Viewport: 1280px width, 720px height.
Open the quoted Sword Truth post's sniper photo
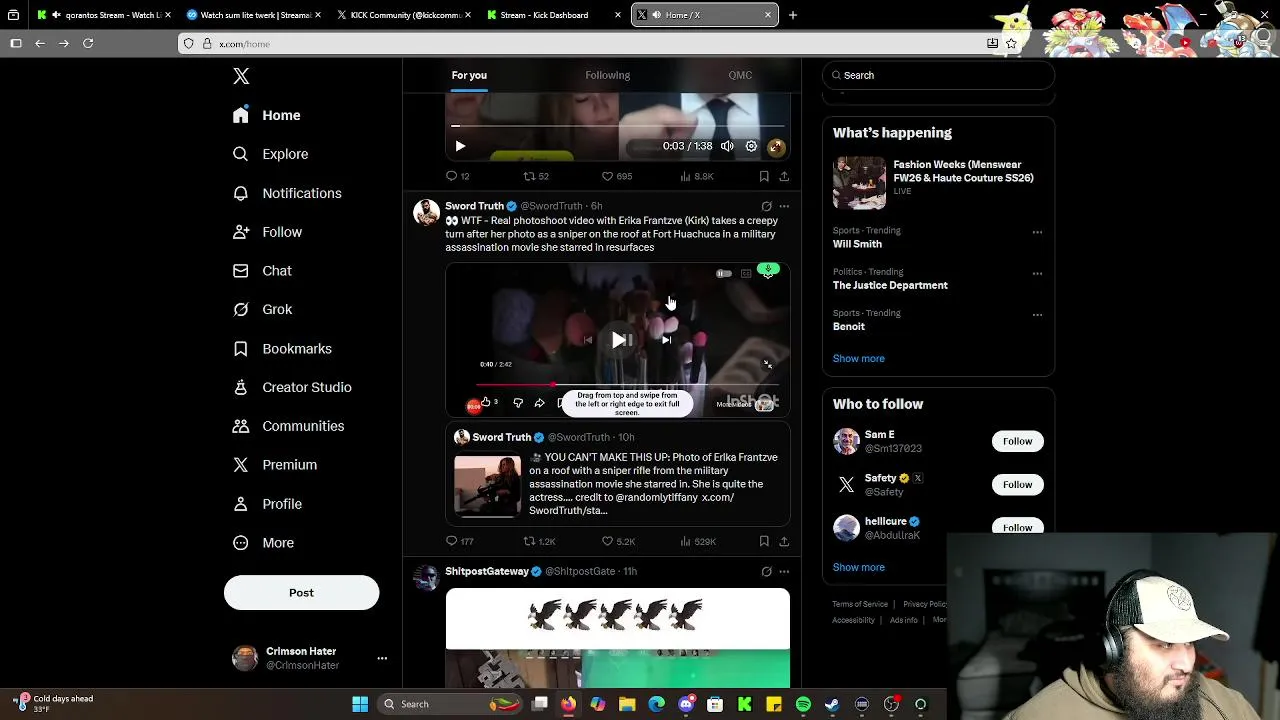488,486
